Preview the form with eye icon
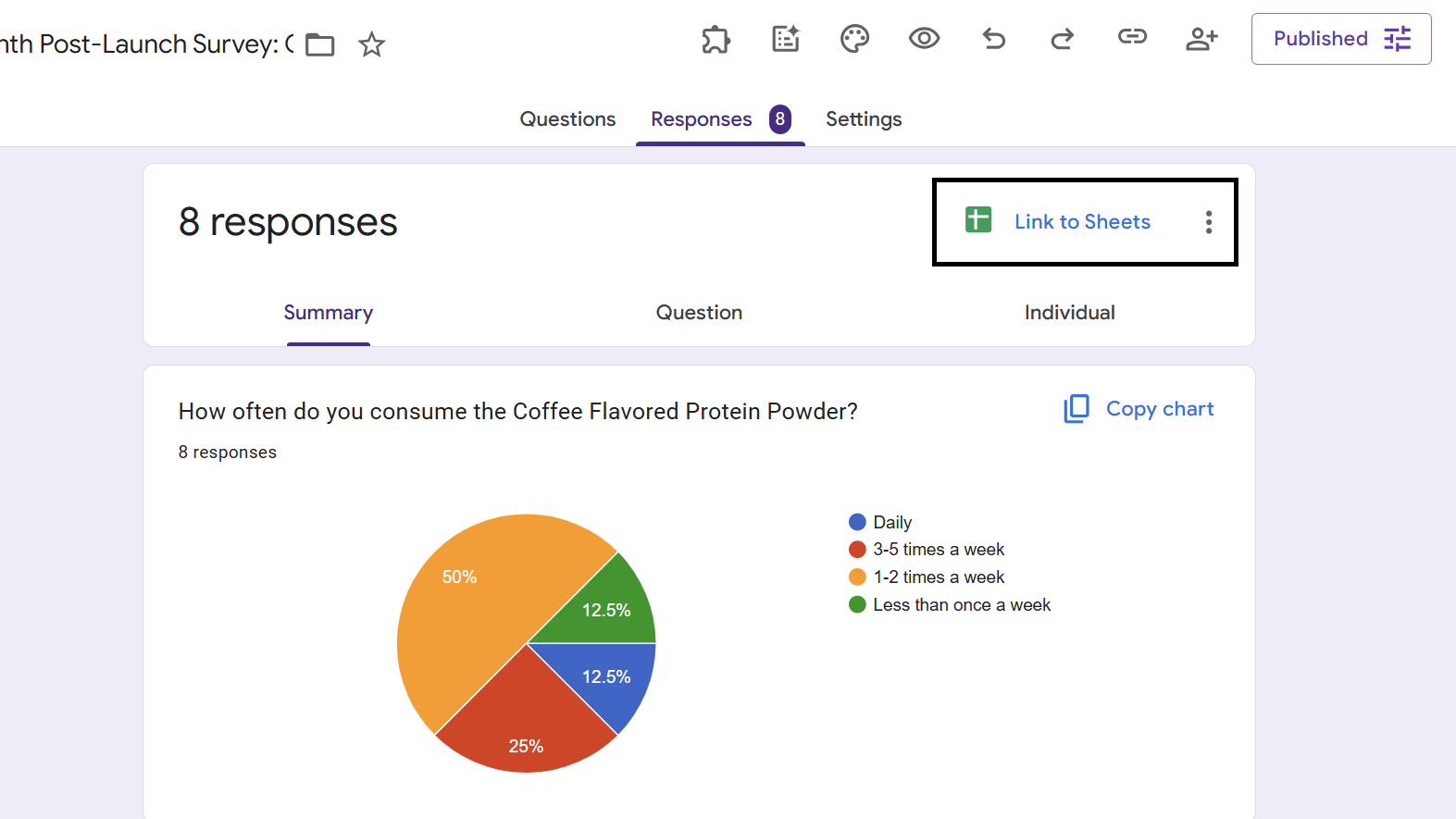Viewport: 1456px width, 819px height. click(924, 39)
